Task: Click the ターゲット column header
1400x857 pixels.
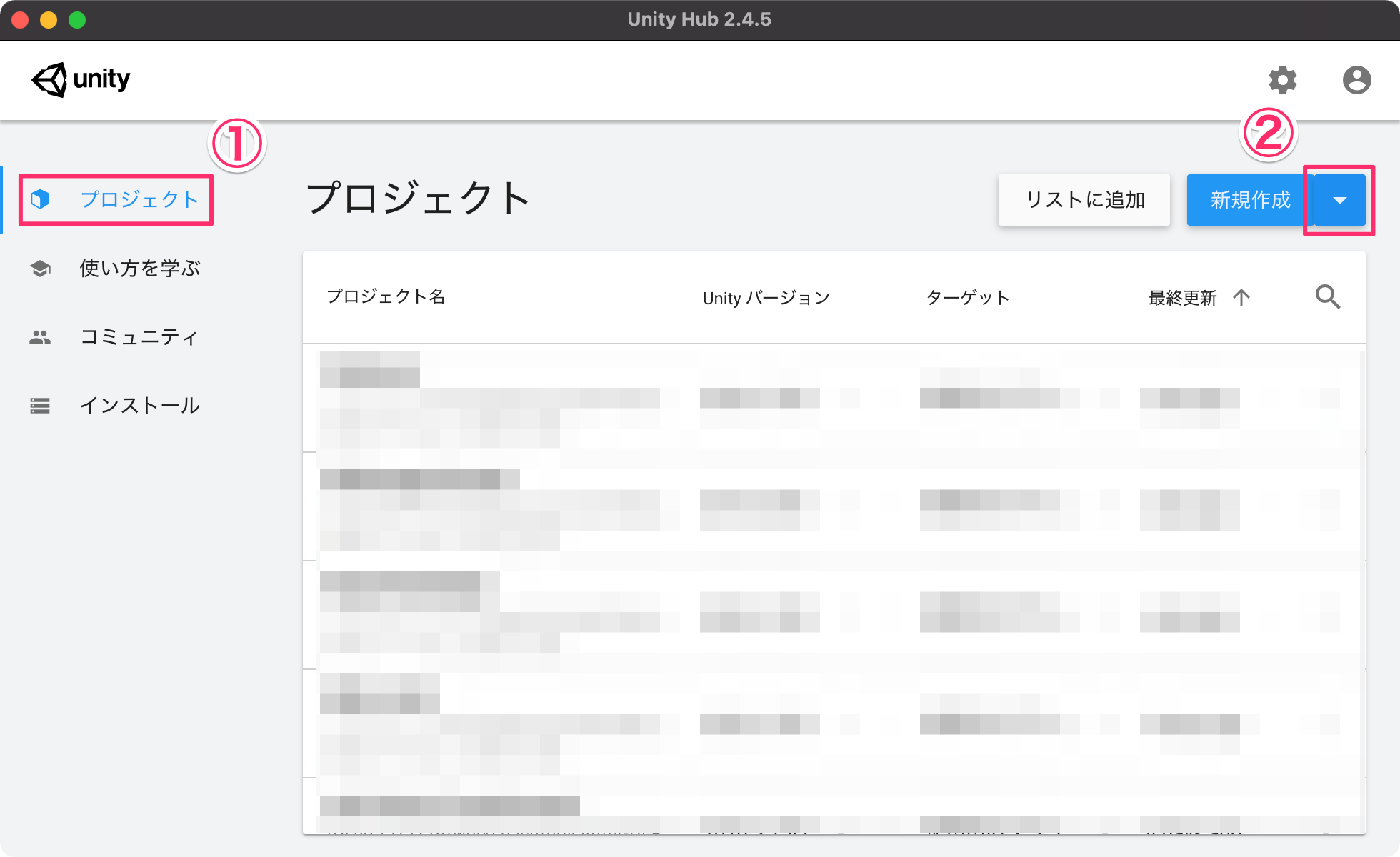Action: pyautogui.click(x=968, y=298)
